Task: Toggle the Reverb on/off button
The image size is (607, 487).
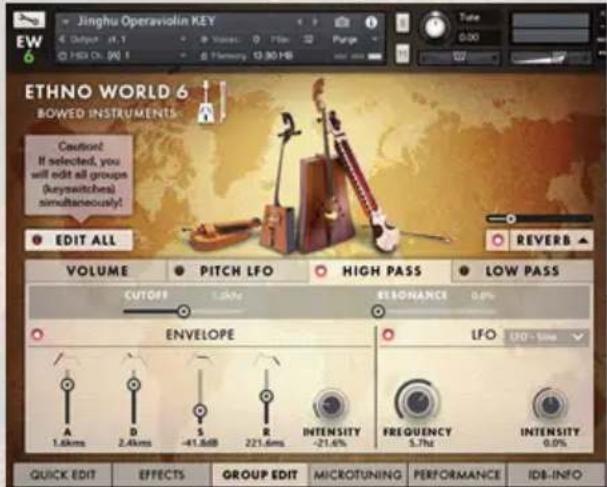Action: pos(498,240)
